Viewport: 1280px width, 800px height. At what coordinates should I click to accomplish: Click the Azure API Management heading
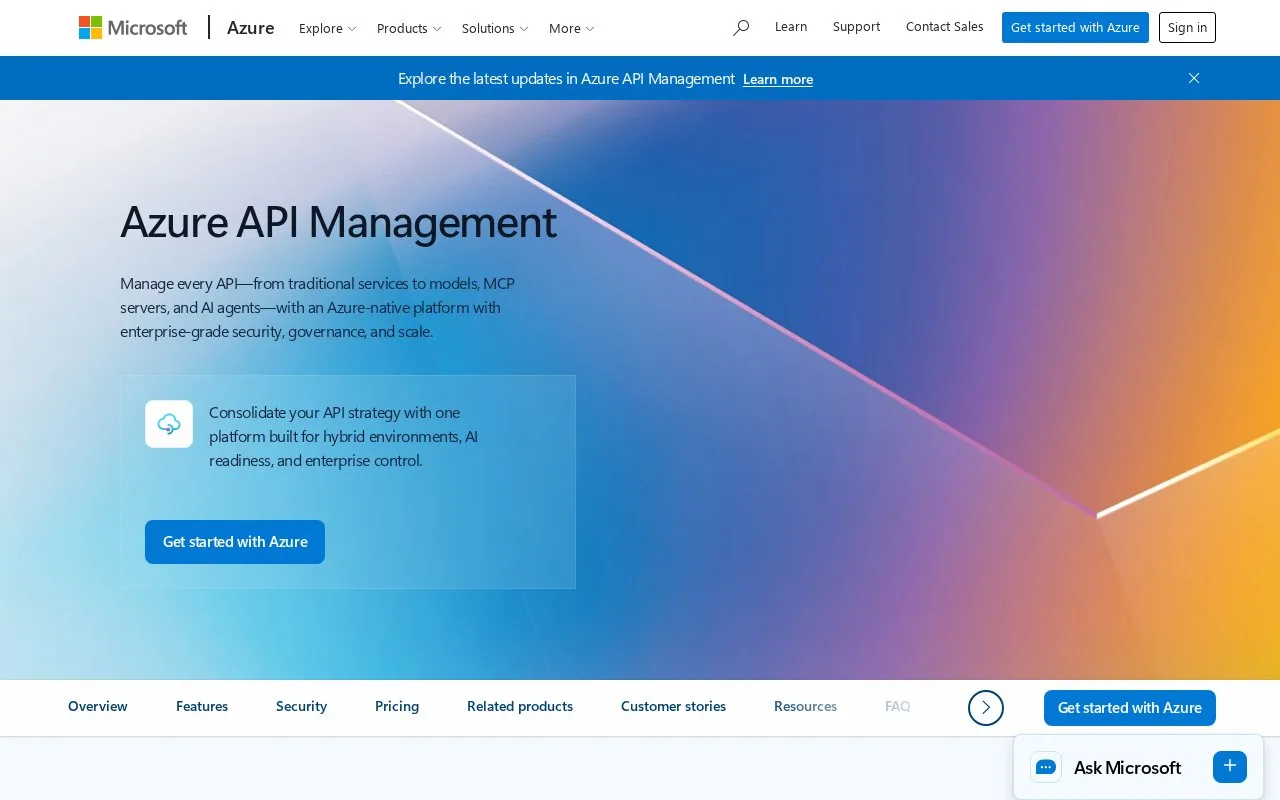coord(338,222)
